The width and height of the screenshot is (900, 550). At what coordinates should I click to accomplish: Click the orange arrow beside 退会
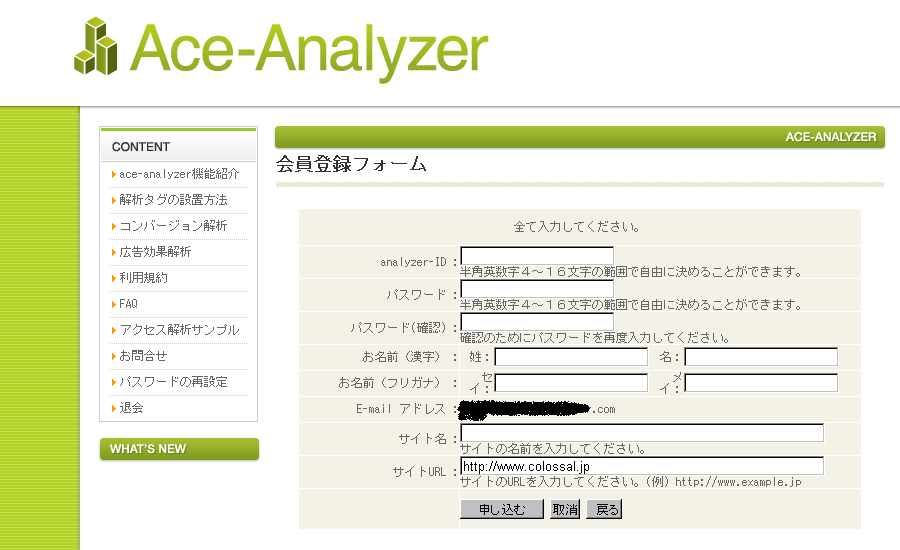114,408
